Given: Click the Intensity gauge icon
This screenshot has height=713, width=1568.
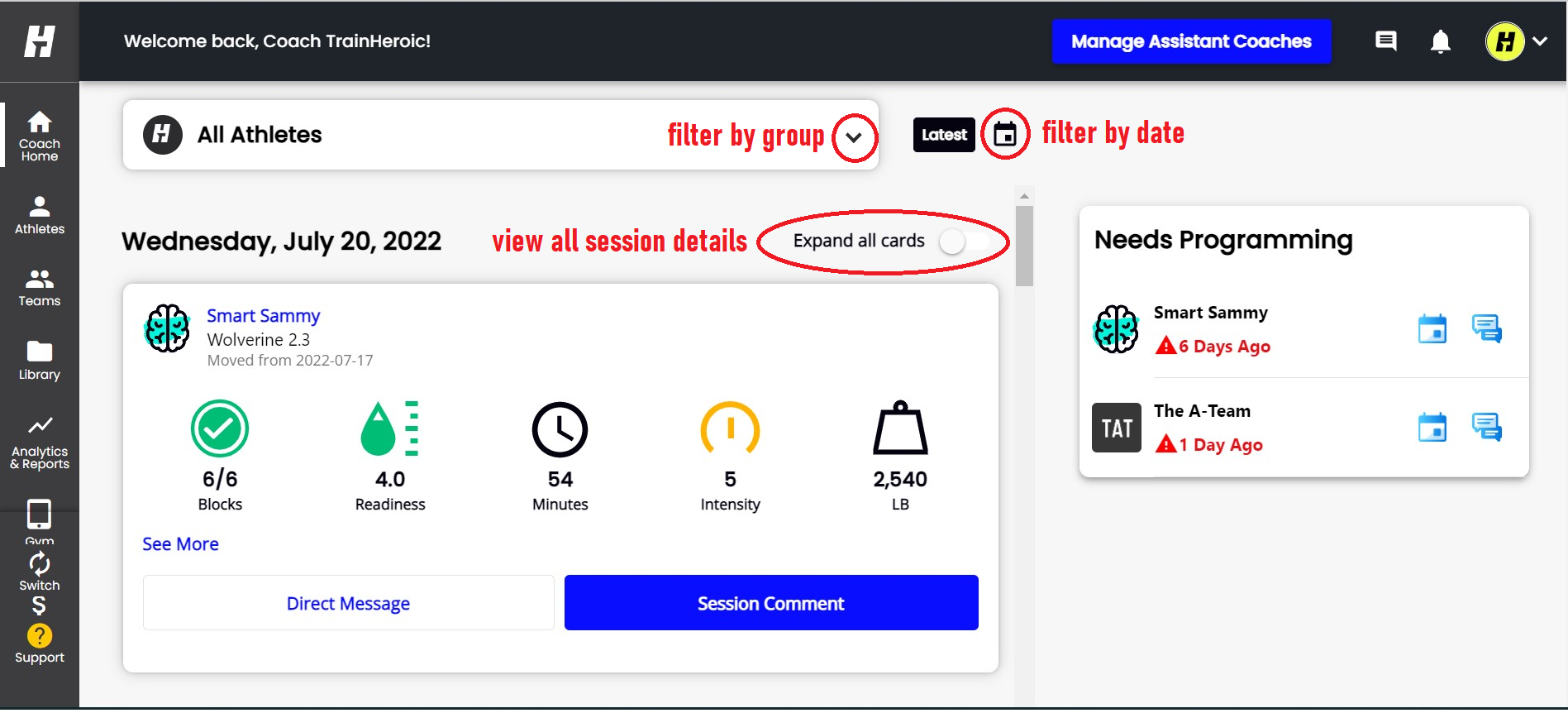Looking at the screenshot, I should tap(730, 428).
